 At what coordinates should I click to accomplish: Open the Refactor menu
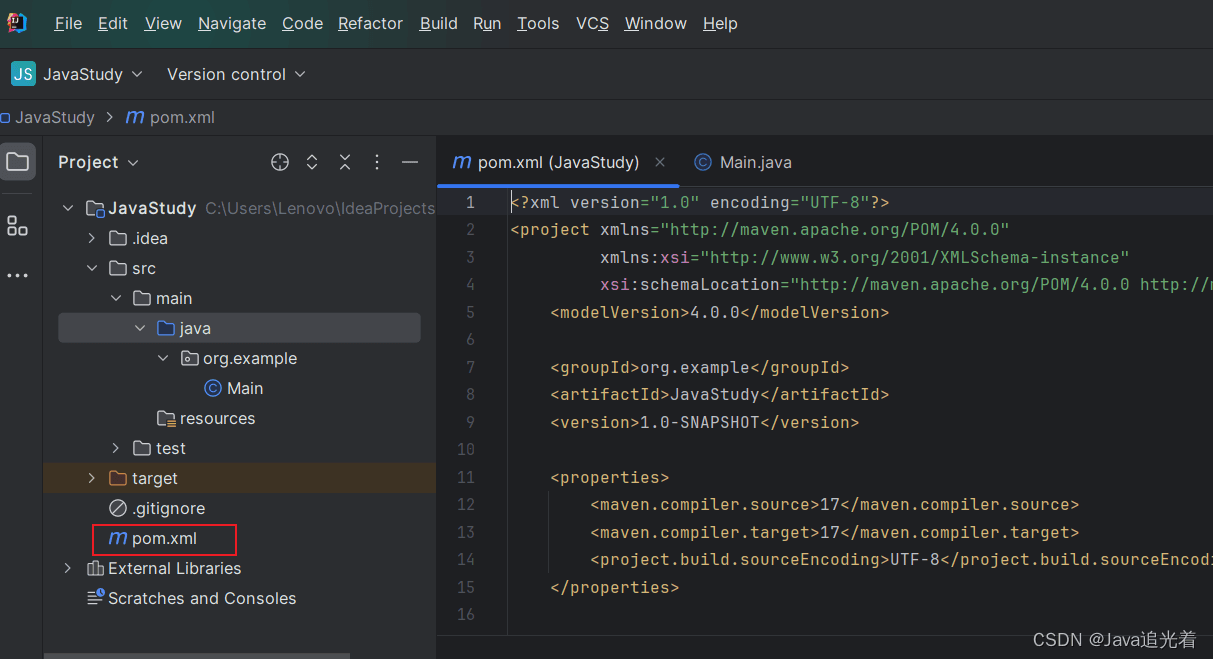click(x=370, y=23)
